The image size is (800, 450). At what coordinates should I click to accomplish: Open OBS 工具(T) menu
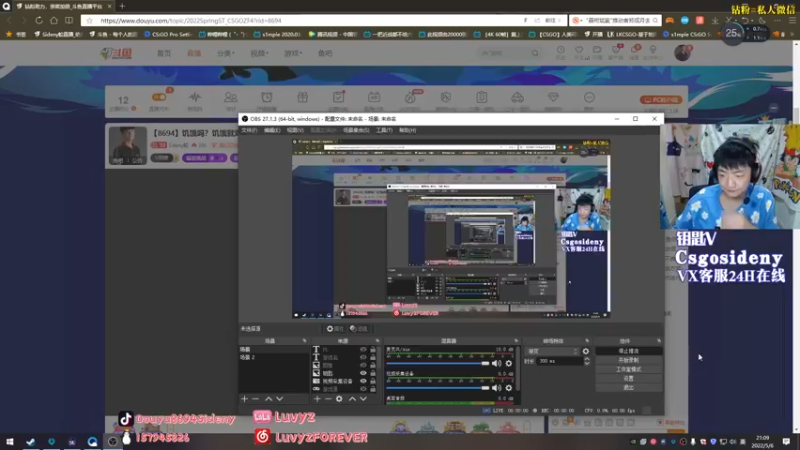(x=384, y=130)
